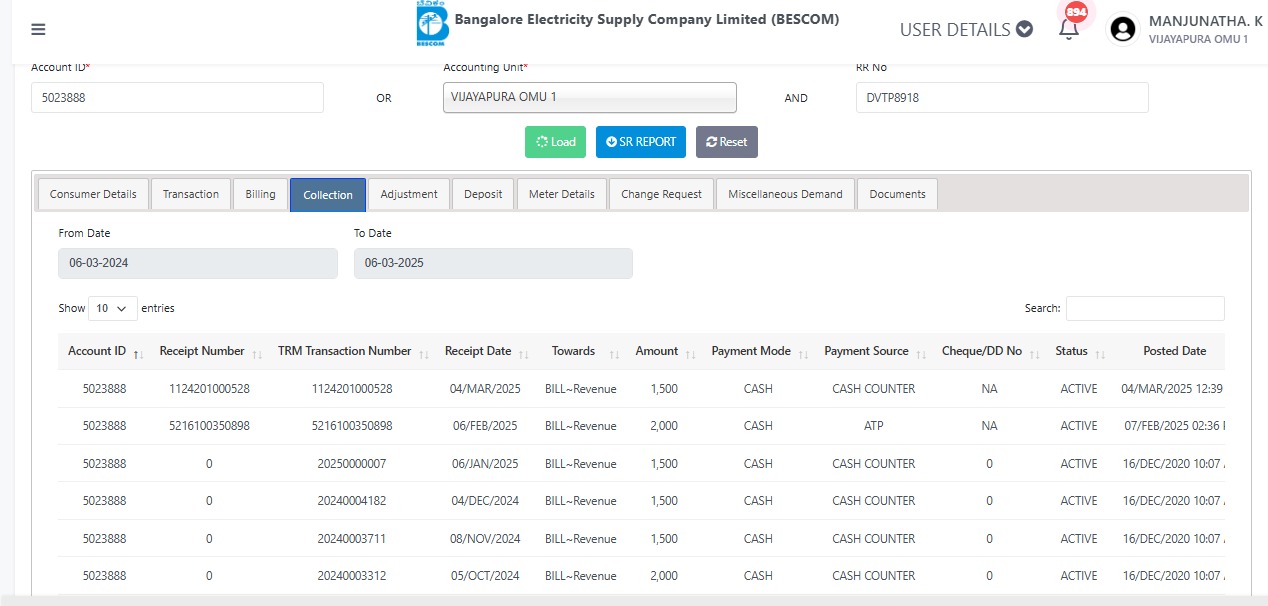The width and height of the screenshot is (1268, 606).
Task: Click the BESCOM logo
Action: [432, 24]
